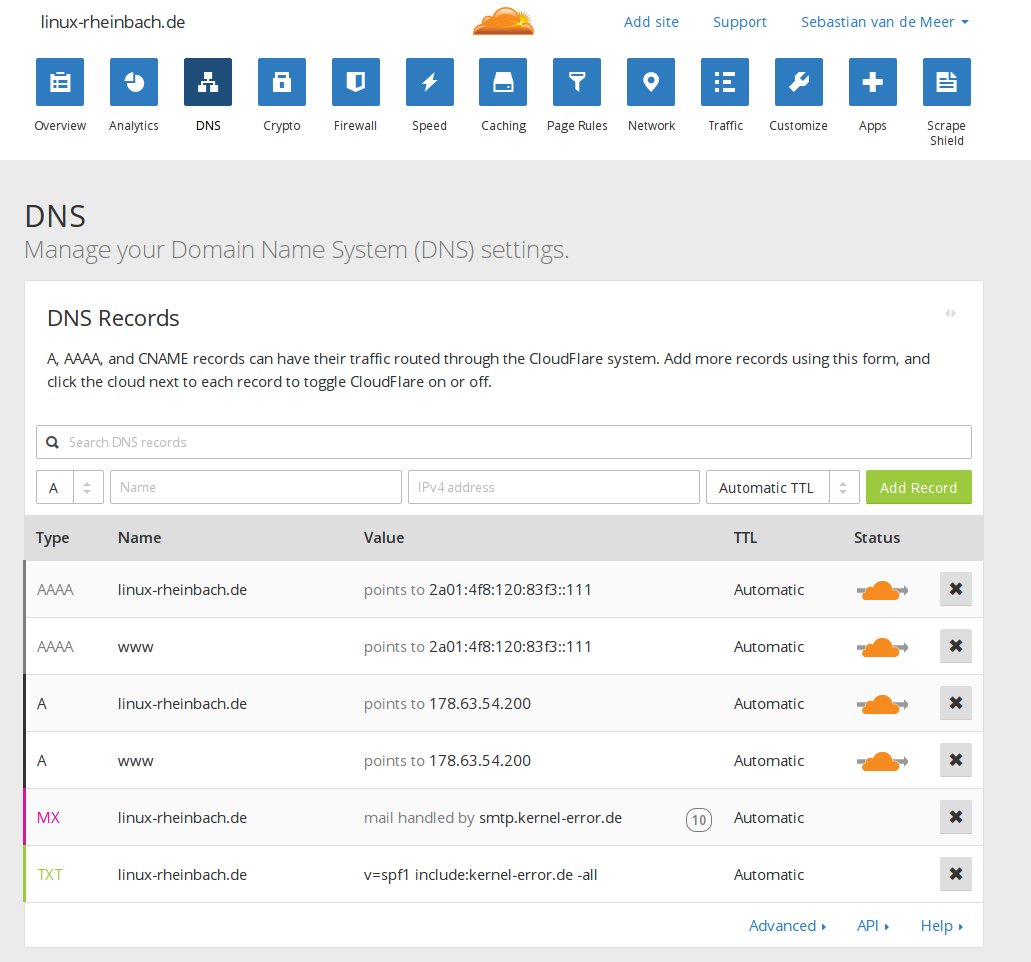Click the Add site link
The height and width of the screenshot is (962, 1031).
(651, 22)
